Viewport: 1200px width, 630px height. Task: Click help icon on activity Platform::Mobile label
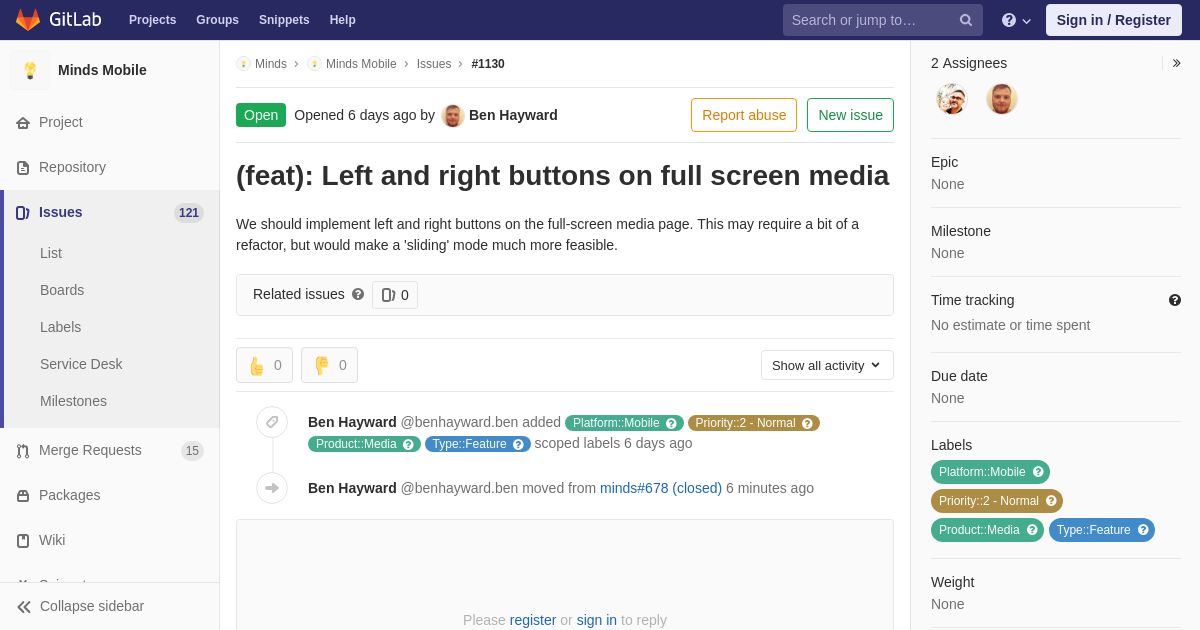point(672,423)
